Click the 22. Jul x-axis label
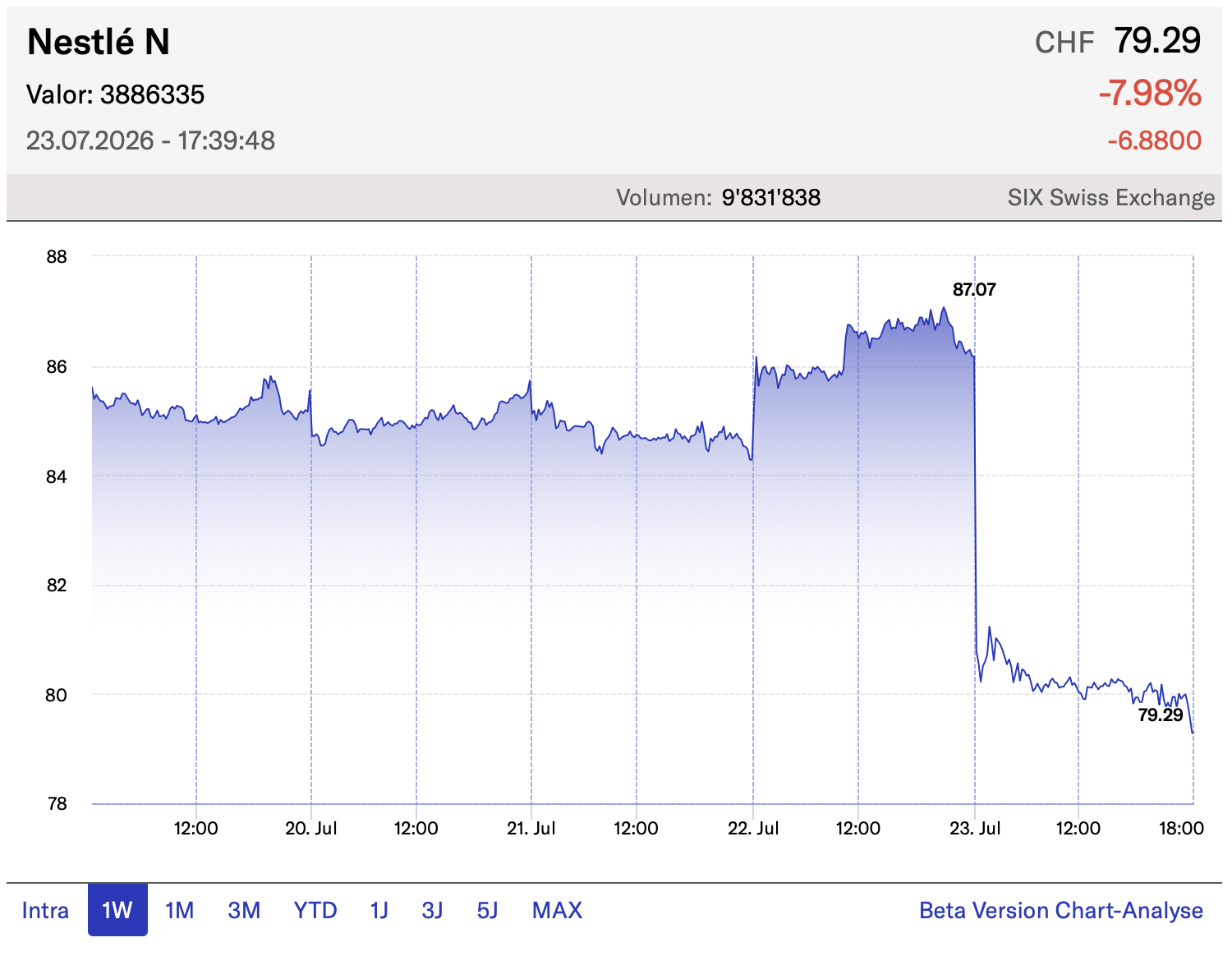 pos(753,828)
